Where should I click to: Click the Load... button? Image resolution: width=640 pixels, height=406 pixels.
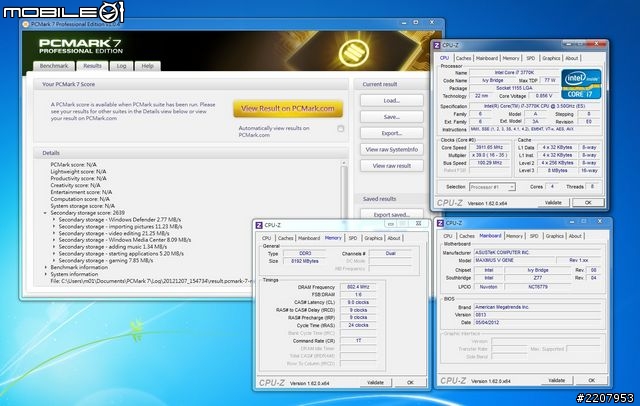pyautogui.click(x=391, y=100)
